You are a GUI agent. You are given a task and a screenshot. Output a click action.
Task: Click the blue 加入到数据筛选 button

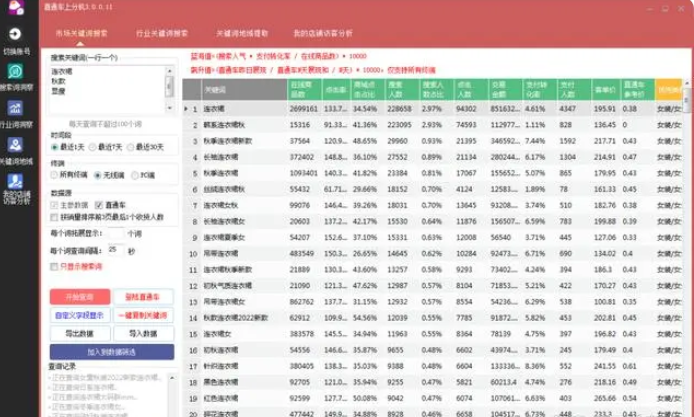pos(112,352)
